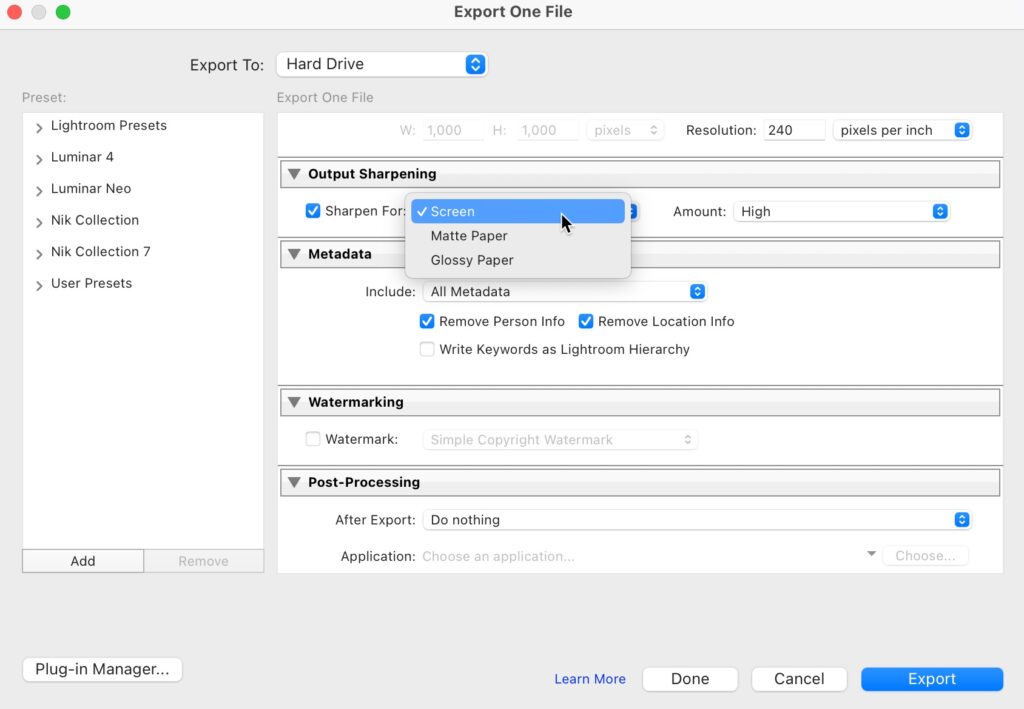Viewport: 1024px width, 709px height.
Task: Click the Add preset button
Action: coord(83,561)
